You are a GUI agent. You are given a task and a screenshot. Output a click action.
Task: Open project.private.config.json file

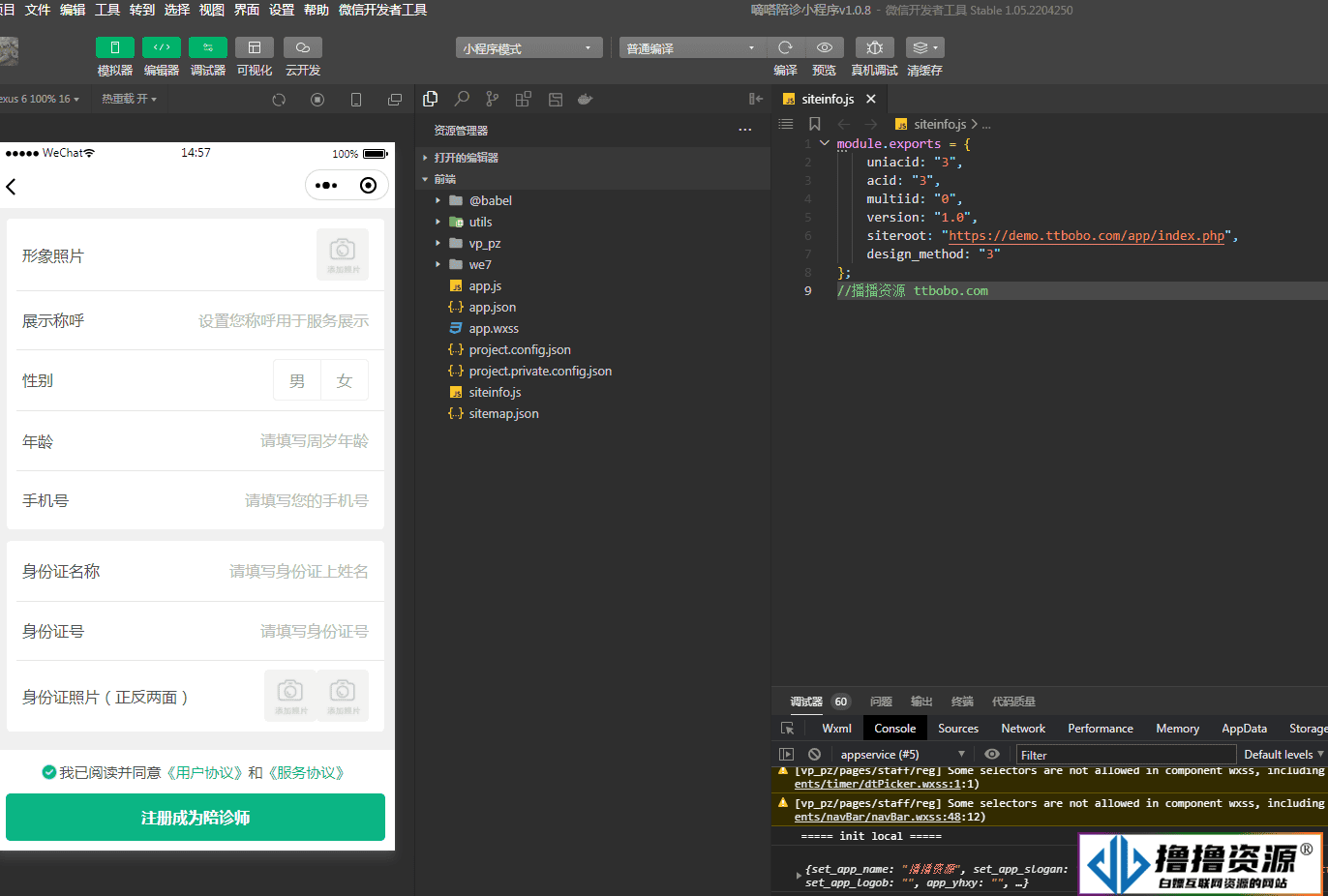593,371
